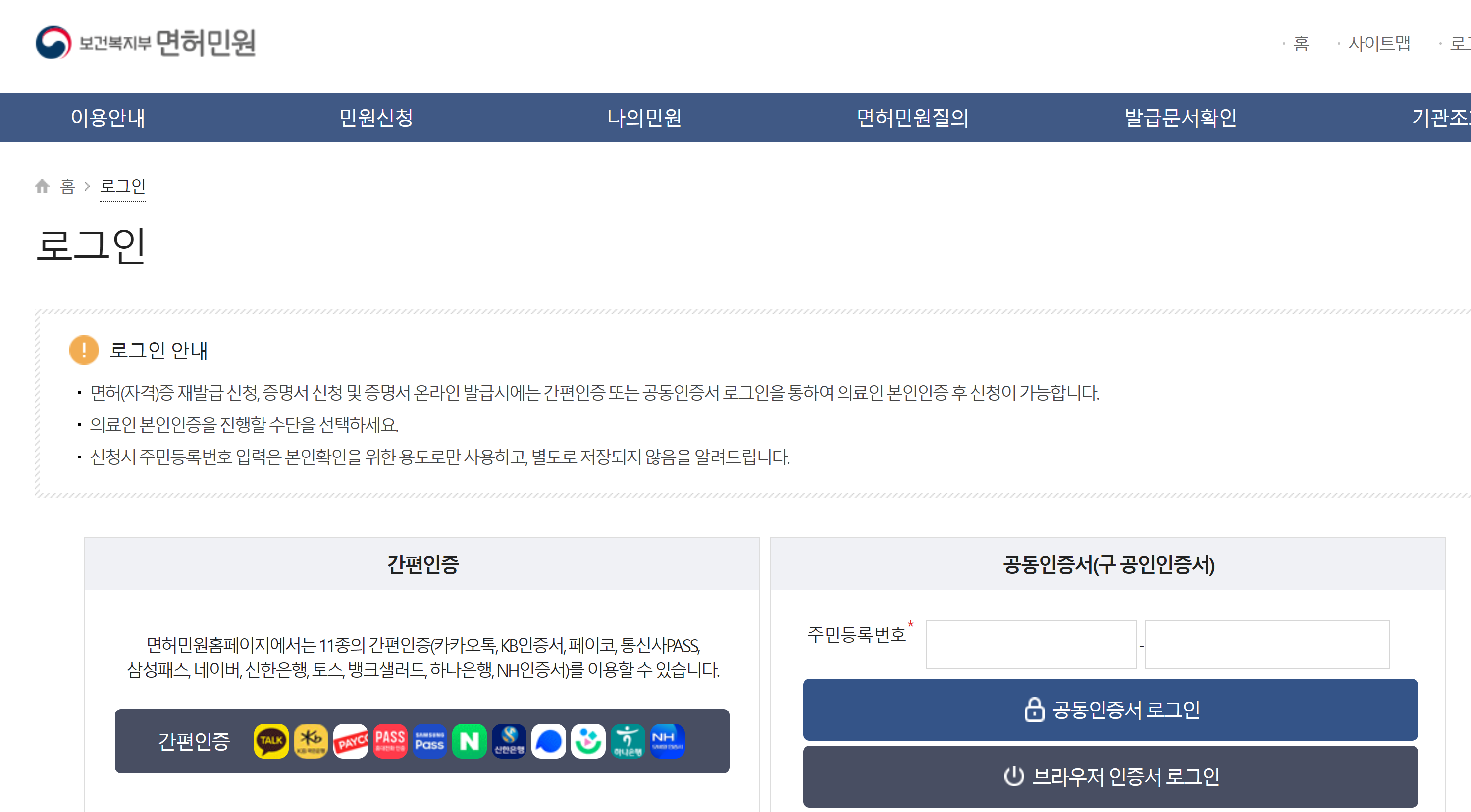Viewport: 1471px width, 812px height.
Task: Click the 간편인증 label in the dark bar
Action: 194,741
